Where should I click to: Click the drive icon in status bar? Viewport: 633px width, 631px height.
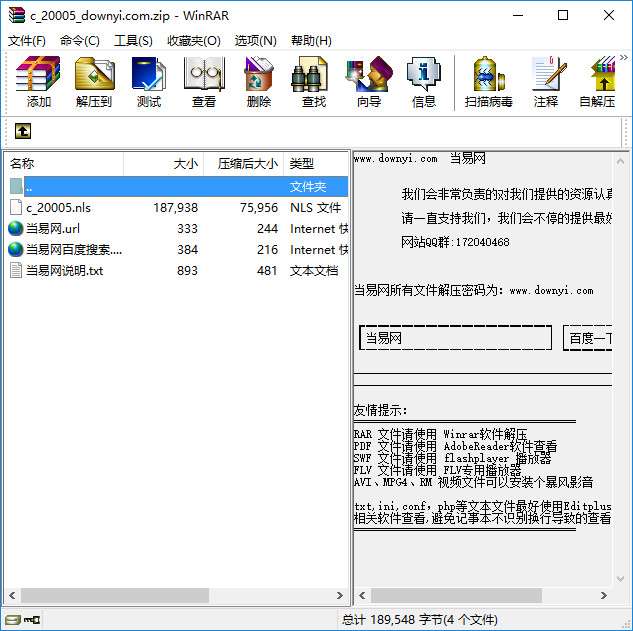point(13,619)
